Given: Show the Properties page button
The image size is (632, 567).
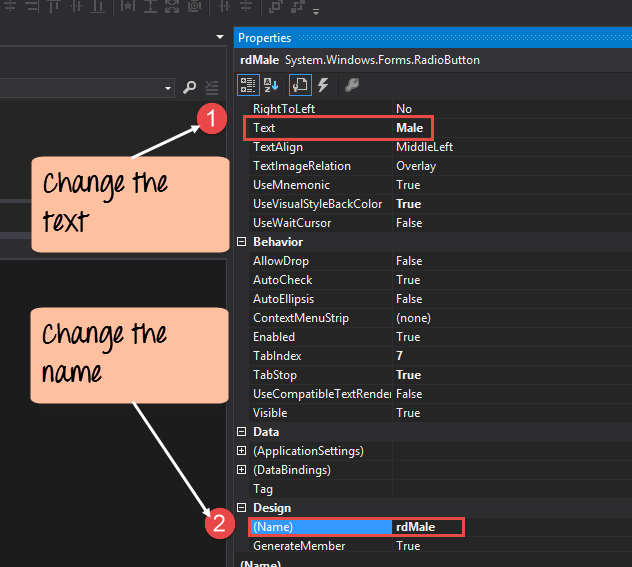Looking at the screenshot, I should click(300, 85).
